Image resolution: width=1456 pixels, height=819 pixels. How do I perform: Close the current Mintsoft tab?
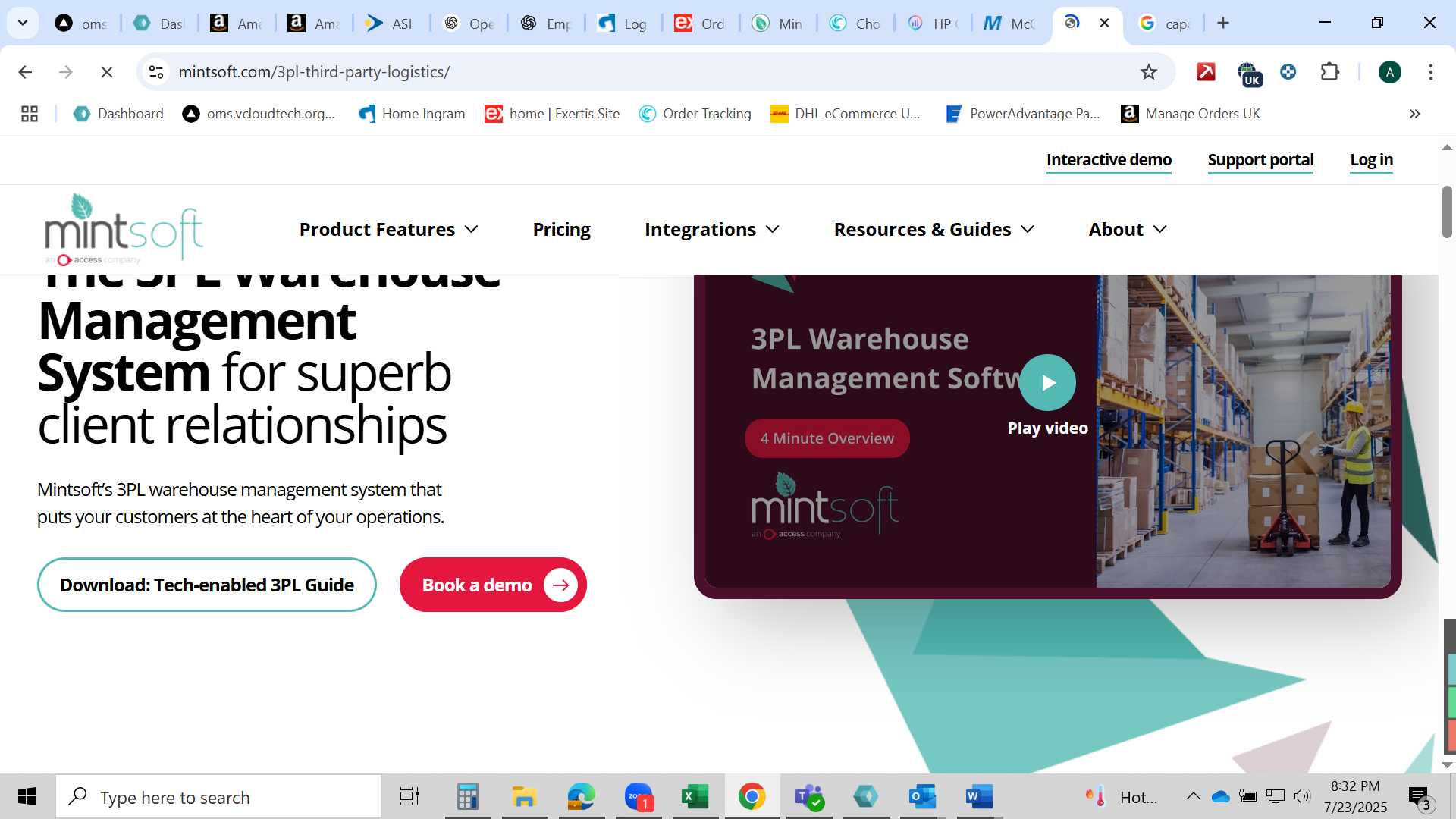click(1104, 23)
